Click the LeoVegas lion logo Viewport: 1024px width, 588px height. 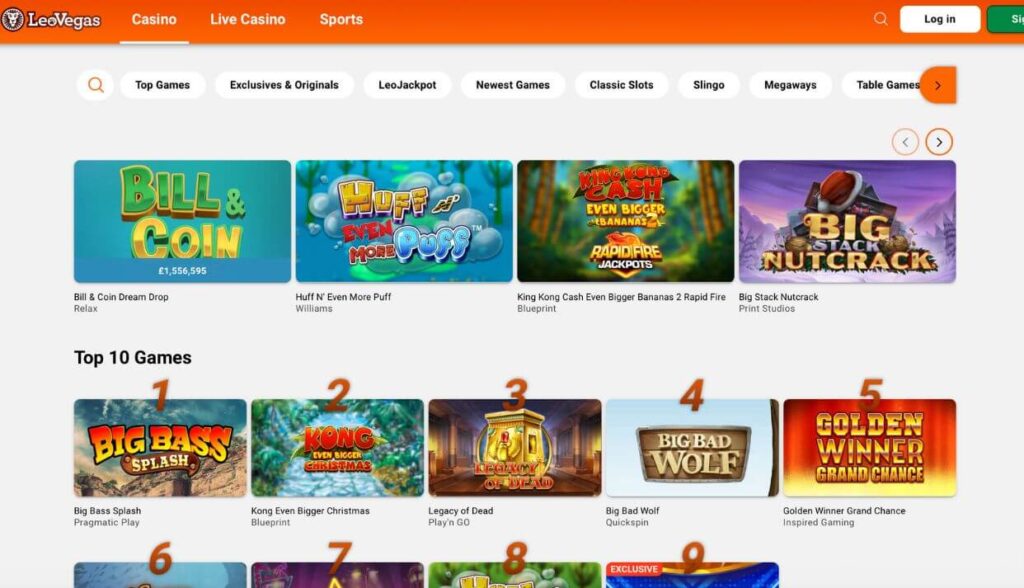click(12, 20)
